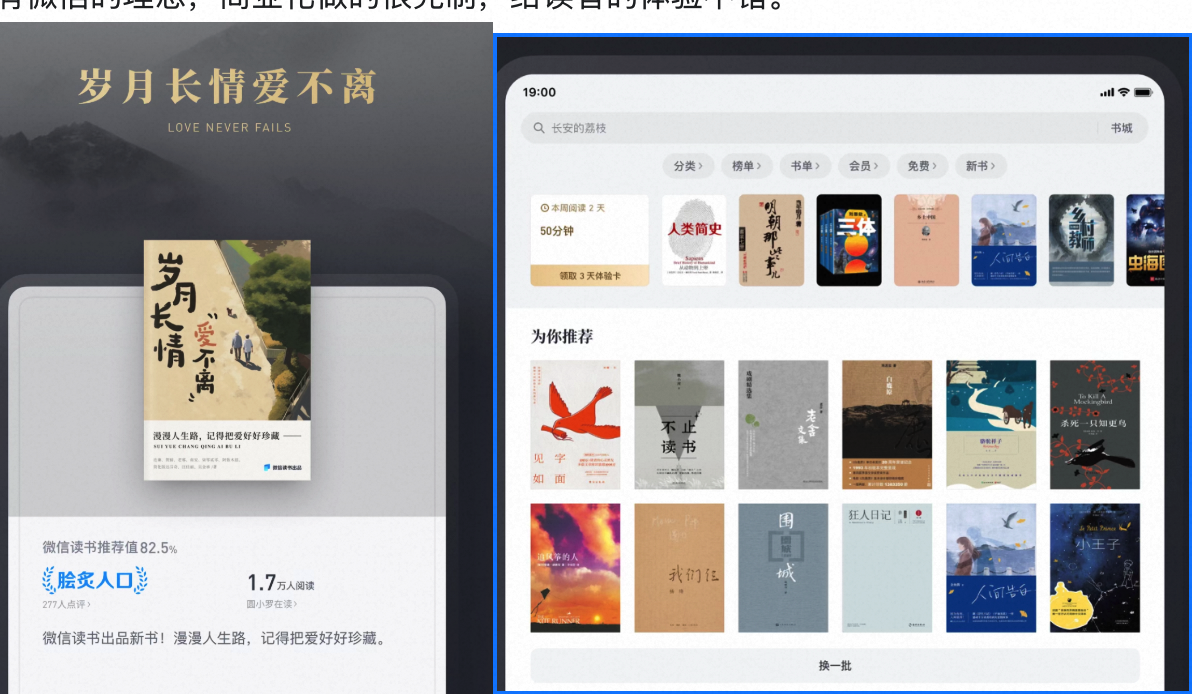Viewport: 1192px width, 694px height.
Task: Open the 分类 category chip
Action: click(688, 166)
